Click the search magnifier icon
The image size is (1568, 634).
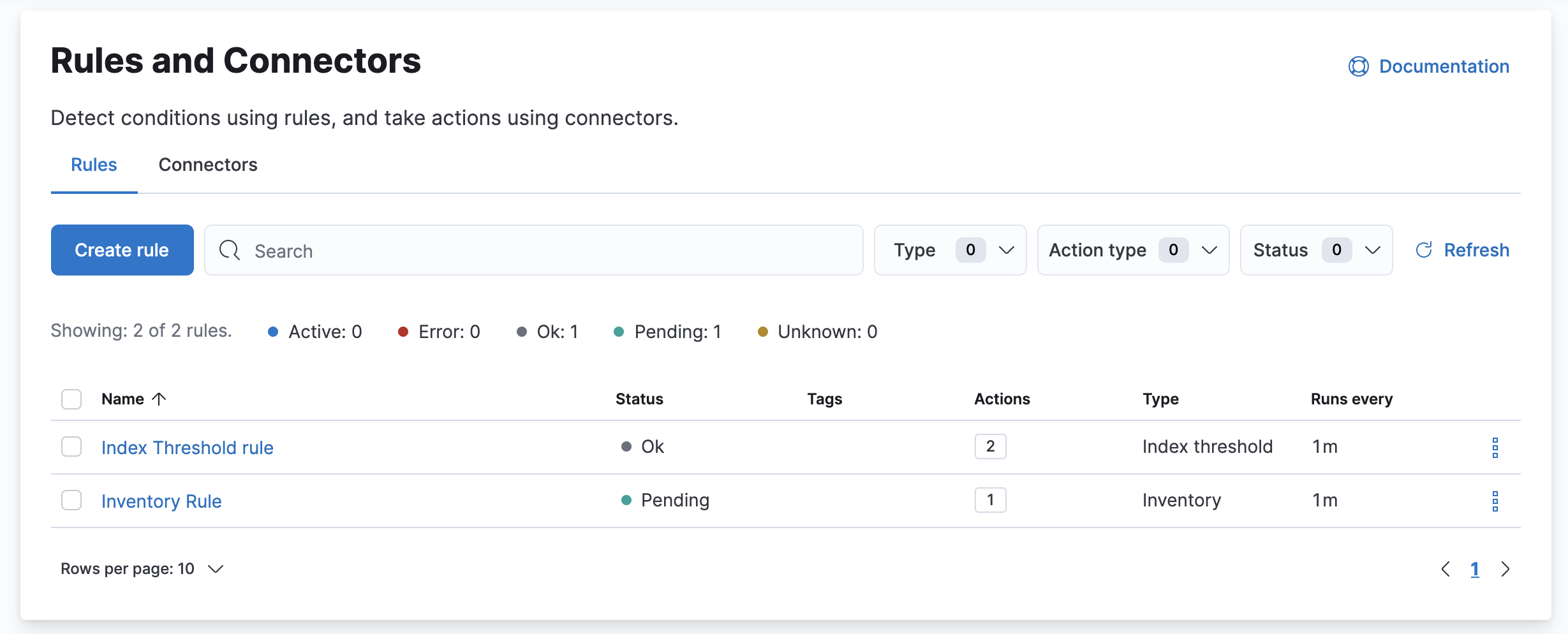(229, 250)
